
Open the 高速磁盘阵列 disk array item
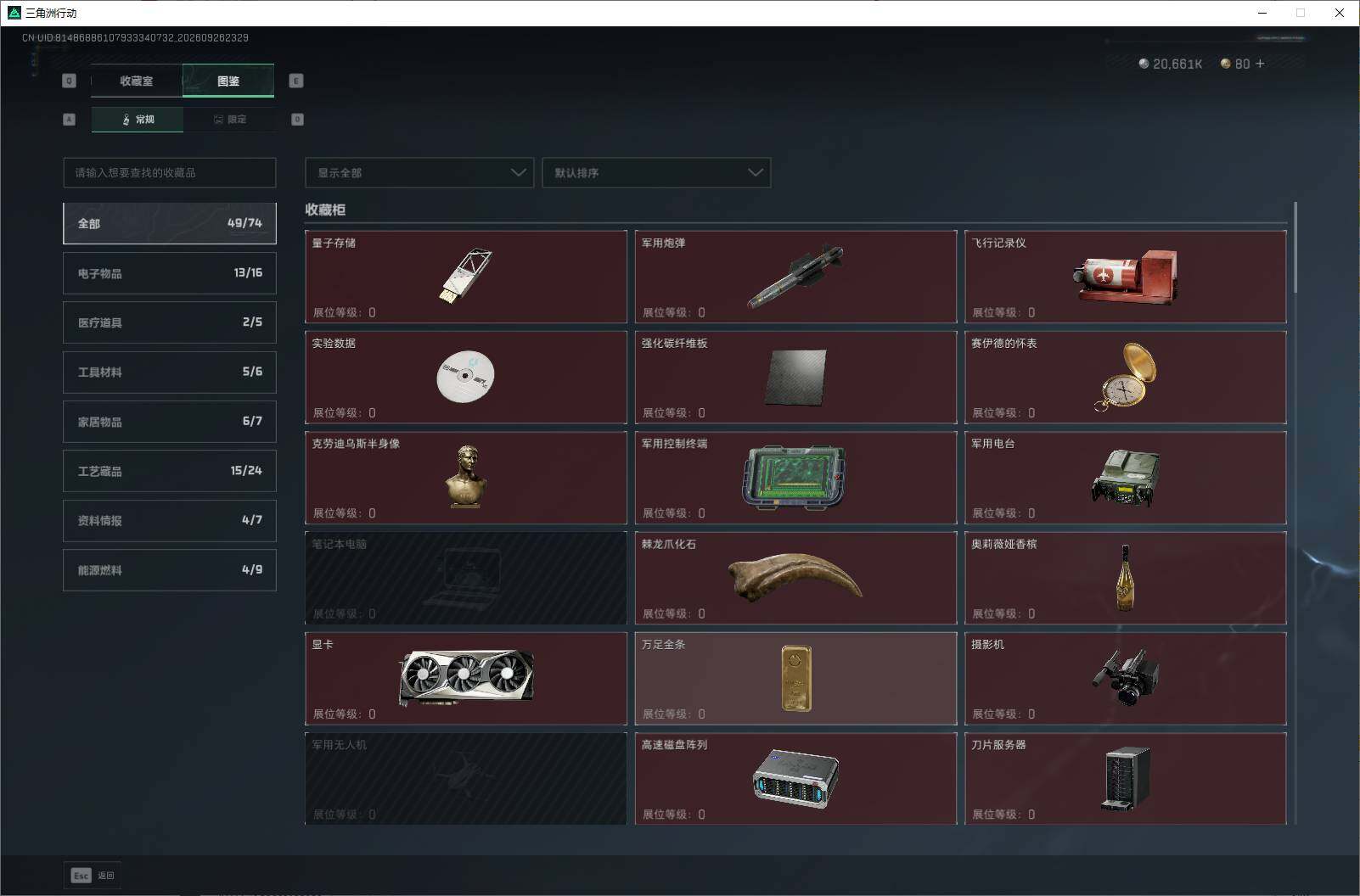(x=795, y=778)
